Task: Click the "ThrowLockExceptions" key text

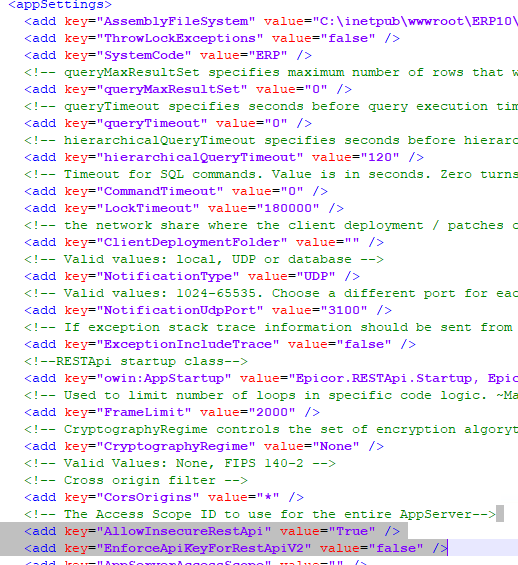Action: (180, 39)
